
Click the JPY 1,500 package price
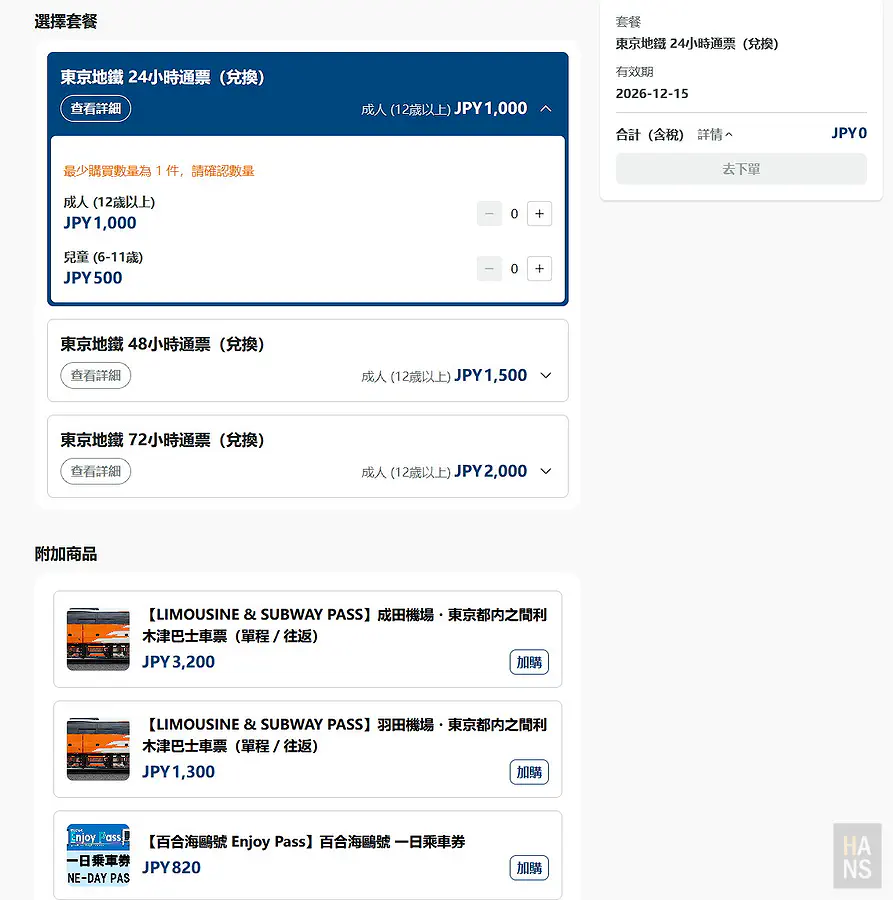491,375
